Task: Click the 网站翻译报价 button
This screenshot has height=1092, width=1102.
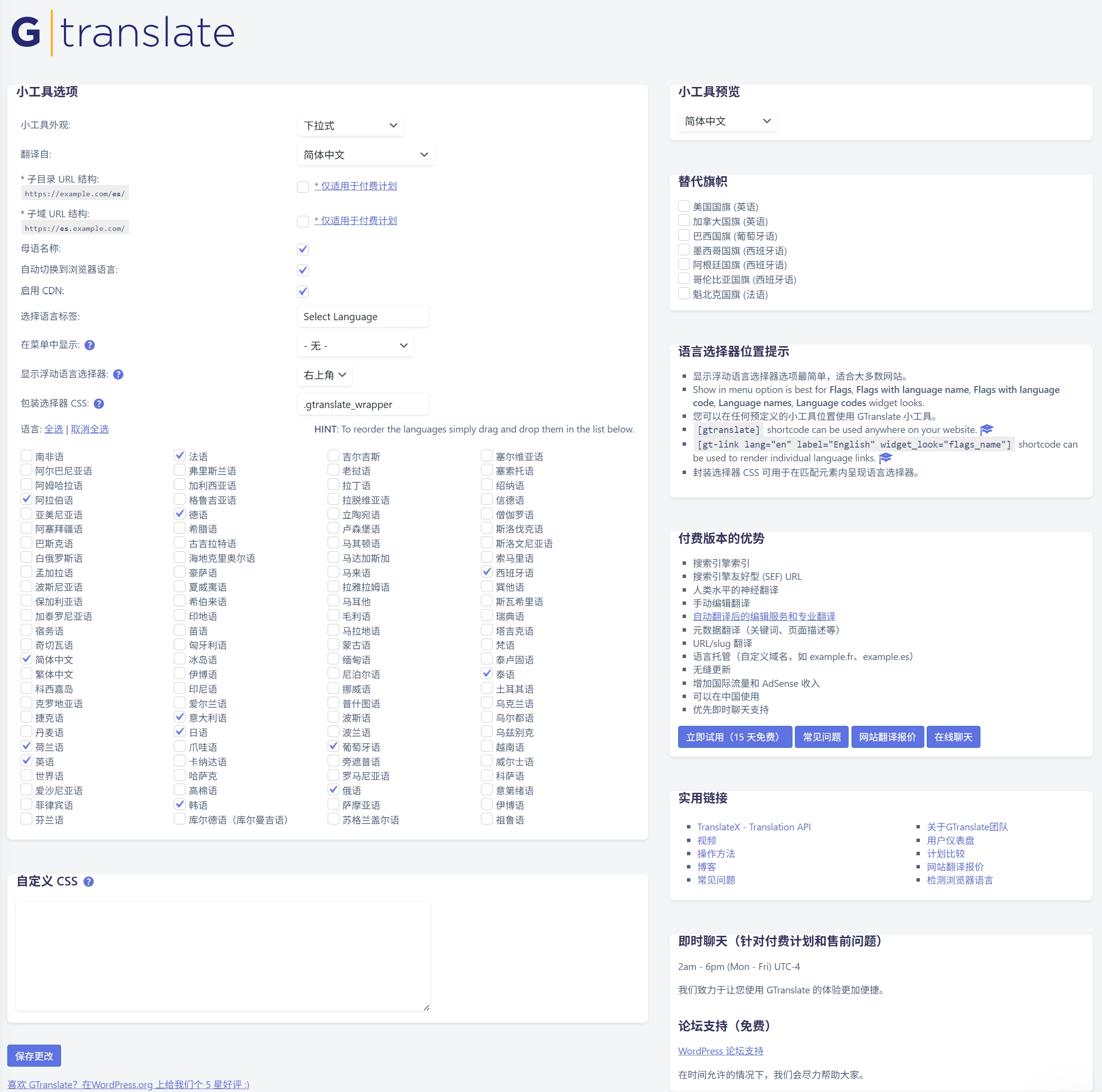Action: tap(887, 737)
